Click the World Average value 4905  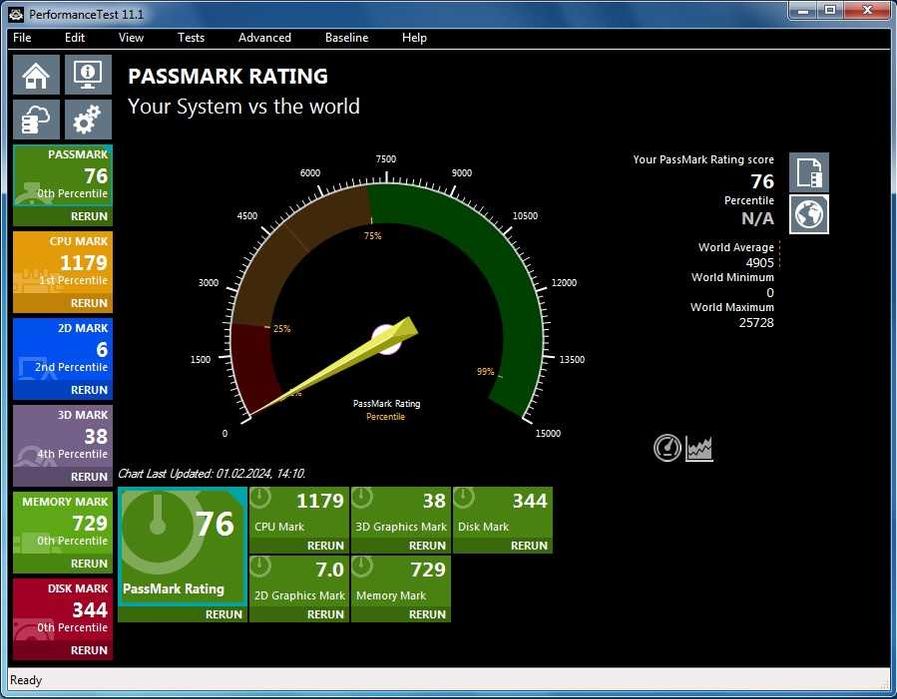pyautogui.click(x=760, y=263)
